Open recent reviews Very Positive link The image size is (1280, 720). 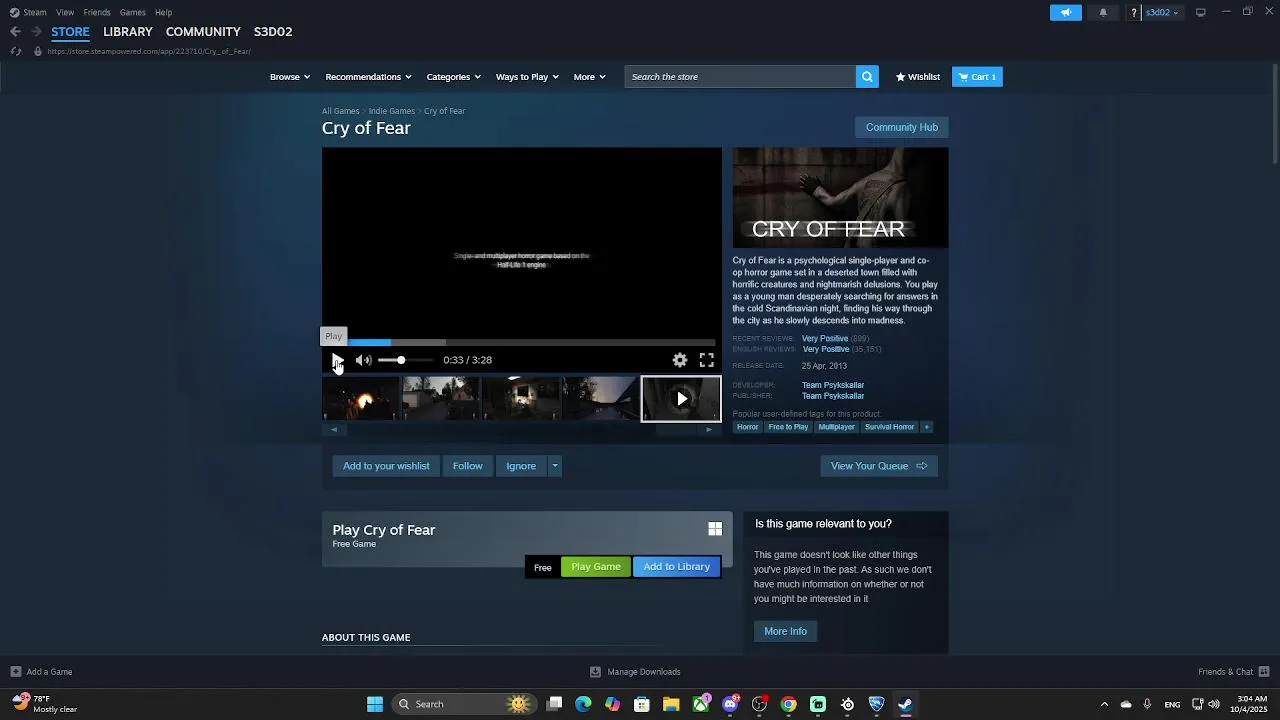tap(825, 339)
